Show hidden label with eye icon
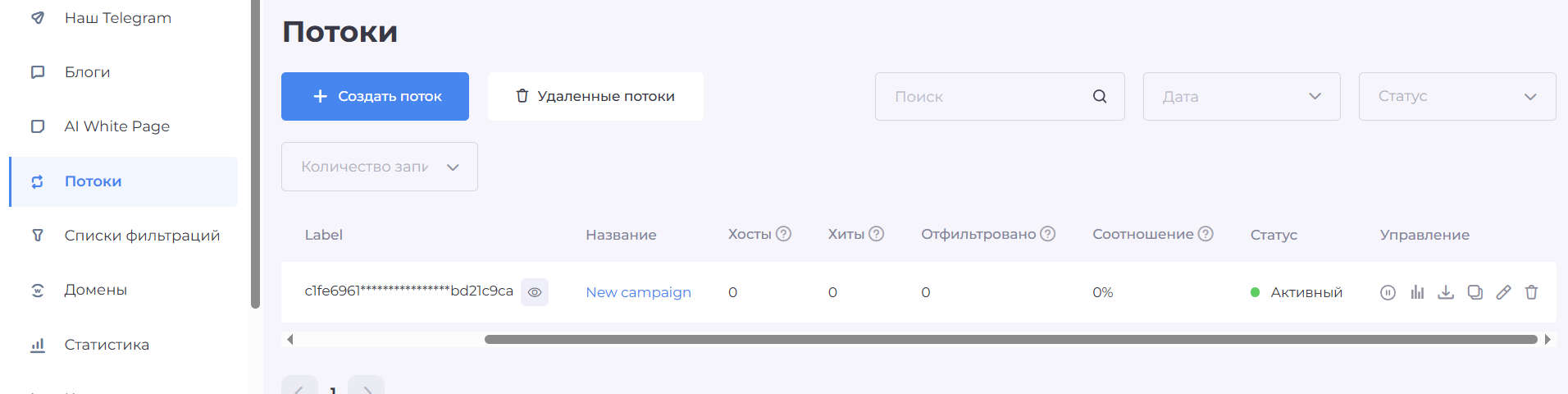 coord(535,292)
